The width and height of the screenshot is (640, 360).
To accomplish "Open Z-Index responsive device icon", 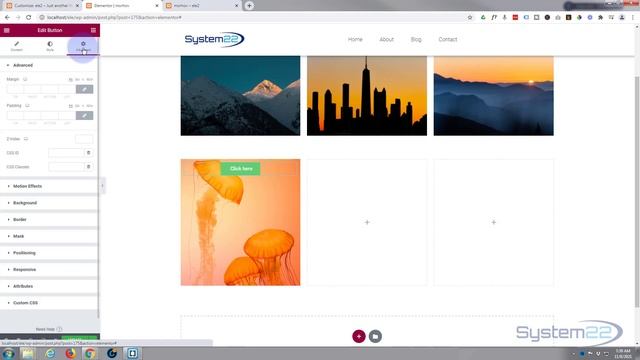I will tap(26, 139).
